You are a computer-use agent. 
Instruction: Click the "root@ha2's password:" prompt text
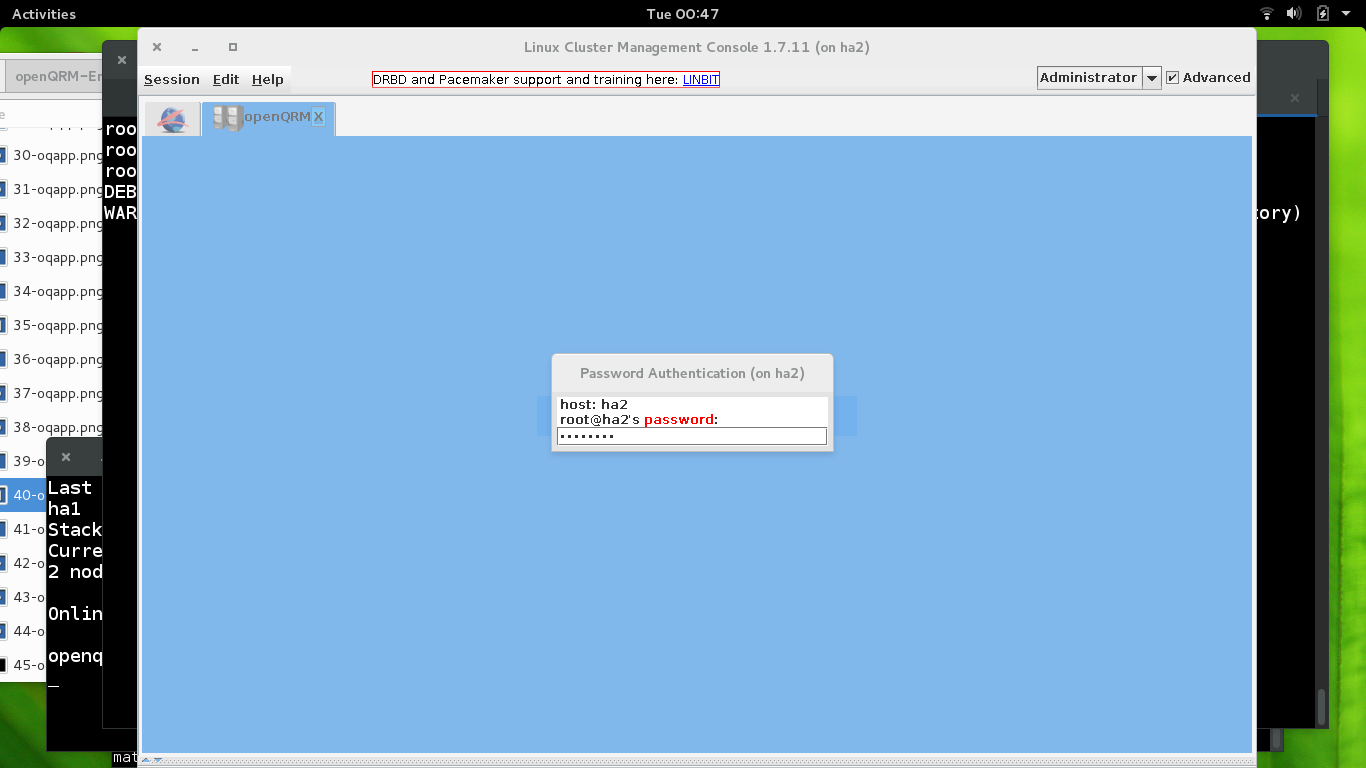tap(639, 420)
